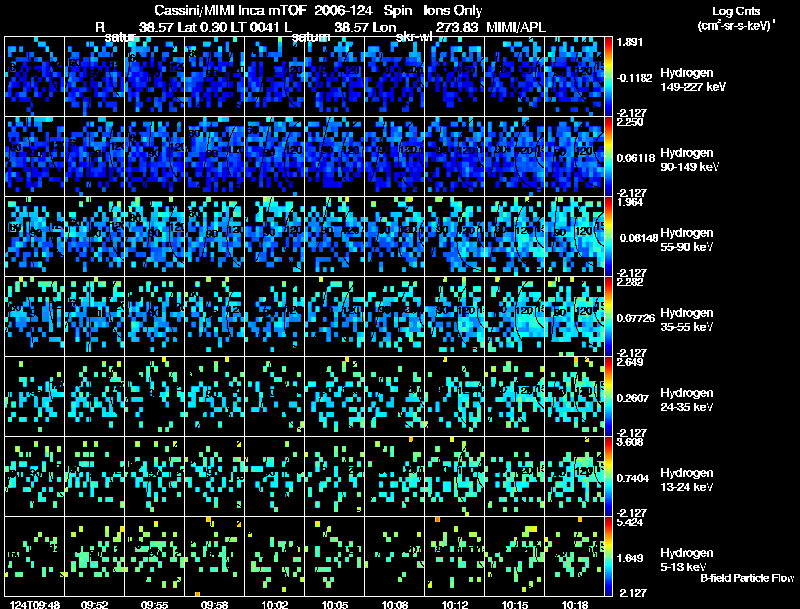Viewport: 800px width, 609px height.
Task: Click the 'Hydrogen 13-24 keV' row label
Action: (687, 480)
